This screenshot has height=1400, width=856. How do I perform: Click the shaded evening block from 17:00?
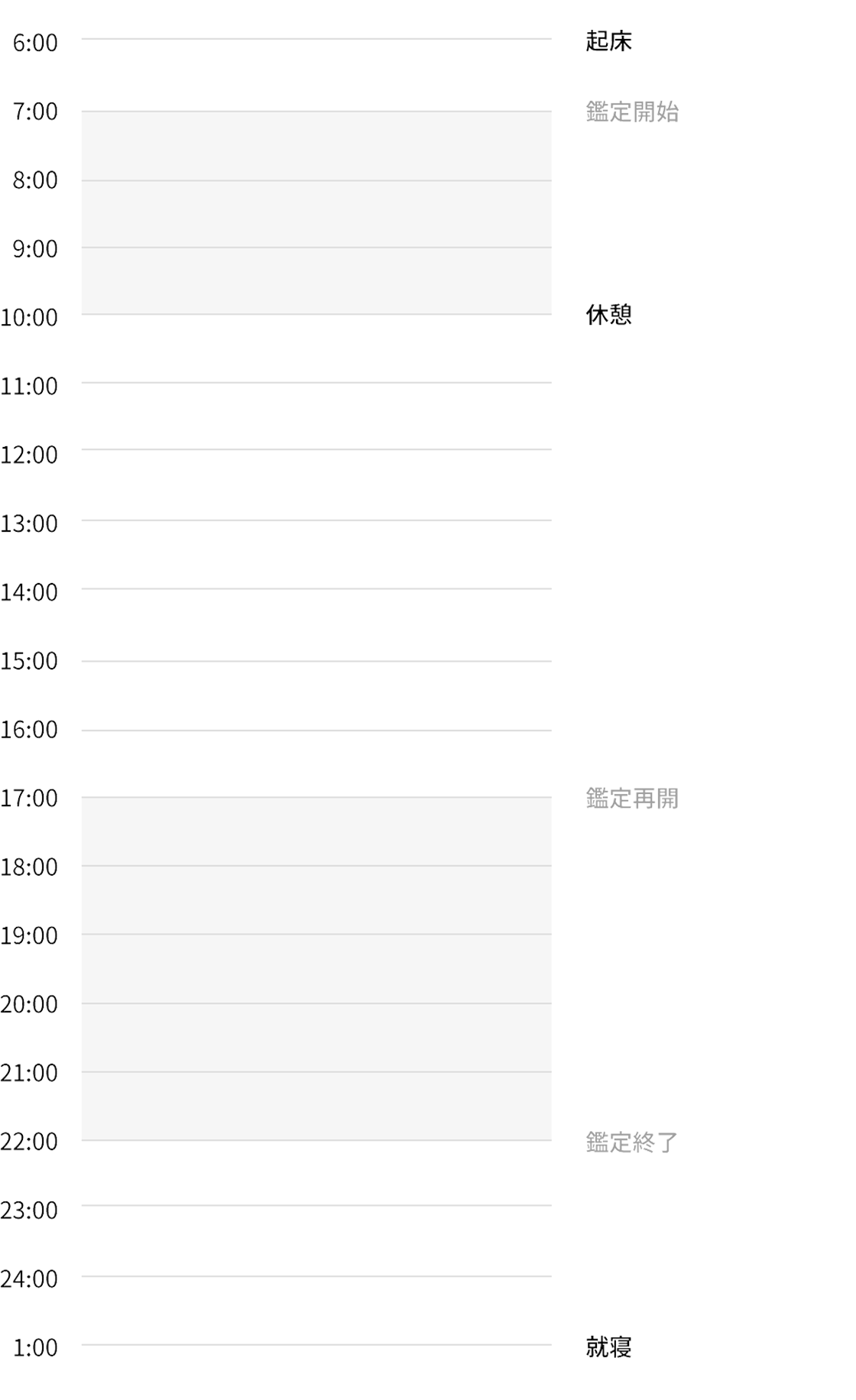coord(316,968)
